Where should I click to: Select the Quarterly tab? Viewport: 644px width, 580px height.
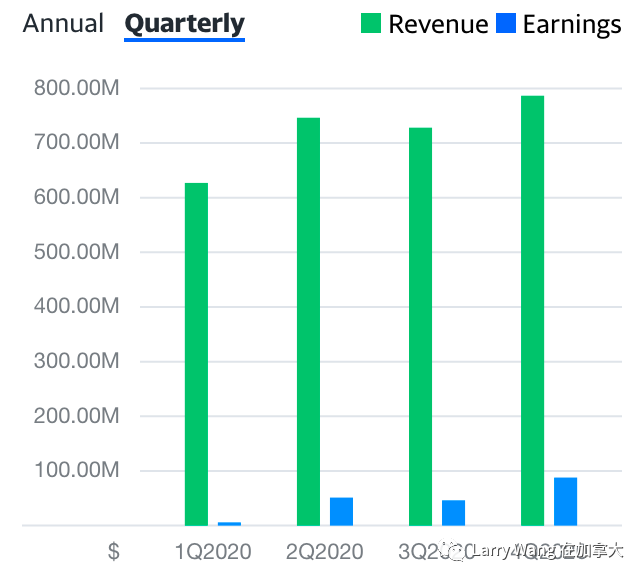(x=184, y=25)
